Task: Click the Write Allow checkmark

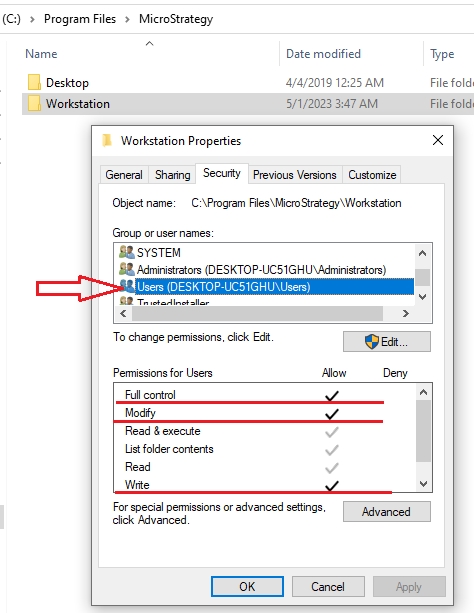Action: coord(332,486)
